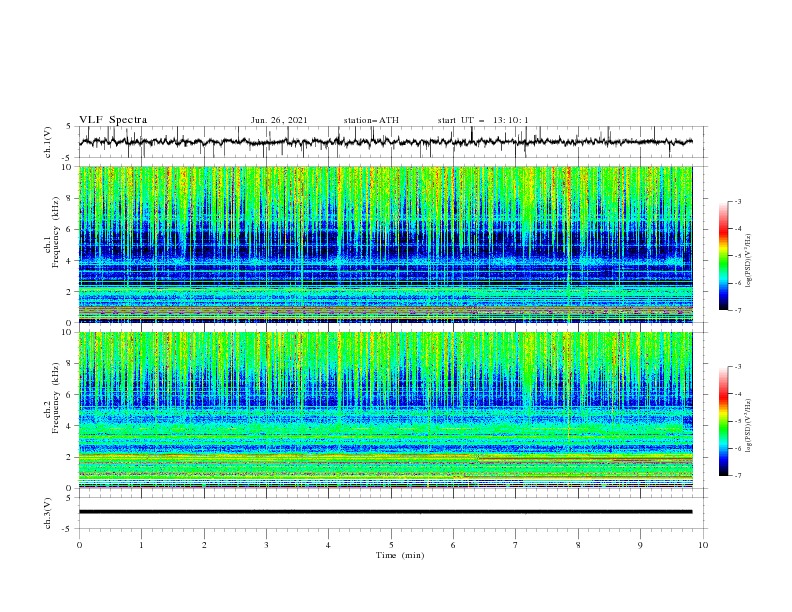This screenshot has width=792, height=612.
Task: Click the "ch.1(V)" axis label
Action: [x=48, y=142]
